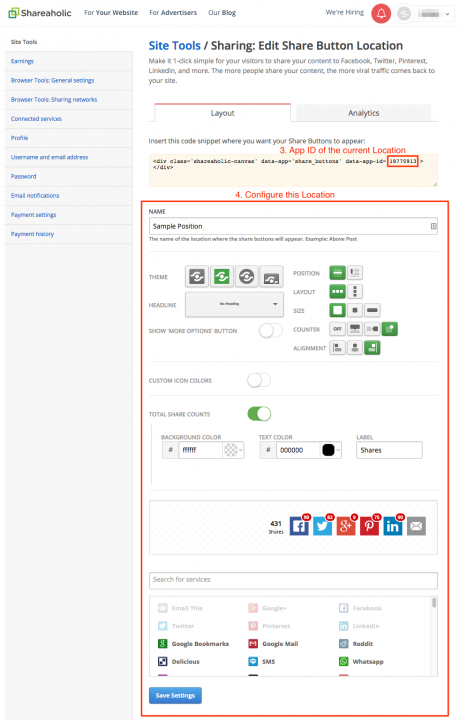The width and height of the screenshot is (460, 720).
Task: Align share buttons to the left
Action: 337,348
